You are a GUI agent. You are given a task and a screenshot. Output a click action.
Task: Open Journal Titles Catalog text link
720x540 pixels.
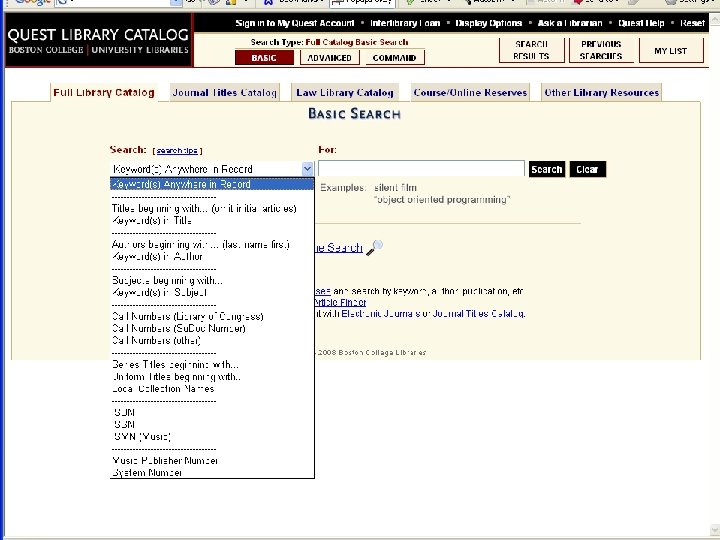click(x=478, y=314)
